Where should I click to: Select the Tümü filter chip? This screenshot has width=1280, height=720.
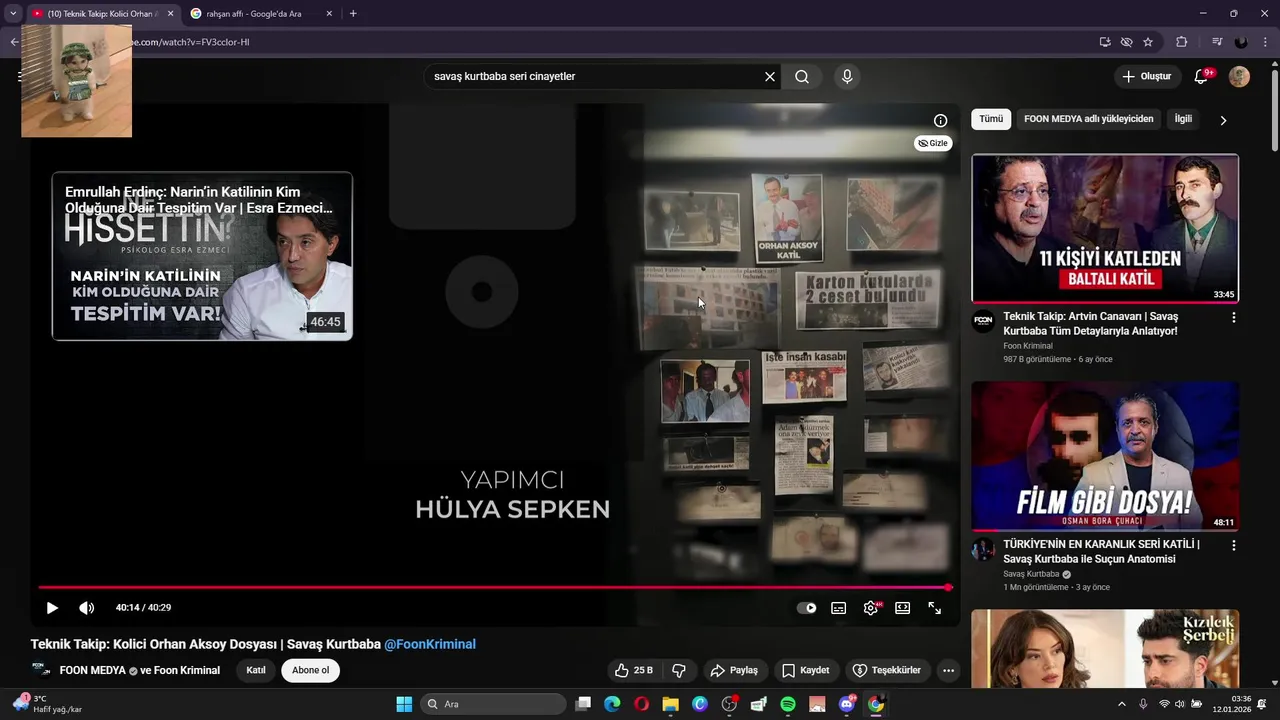coord(991,119)
